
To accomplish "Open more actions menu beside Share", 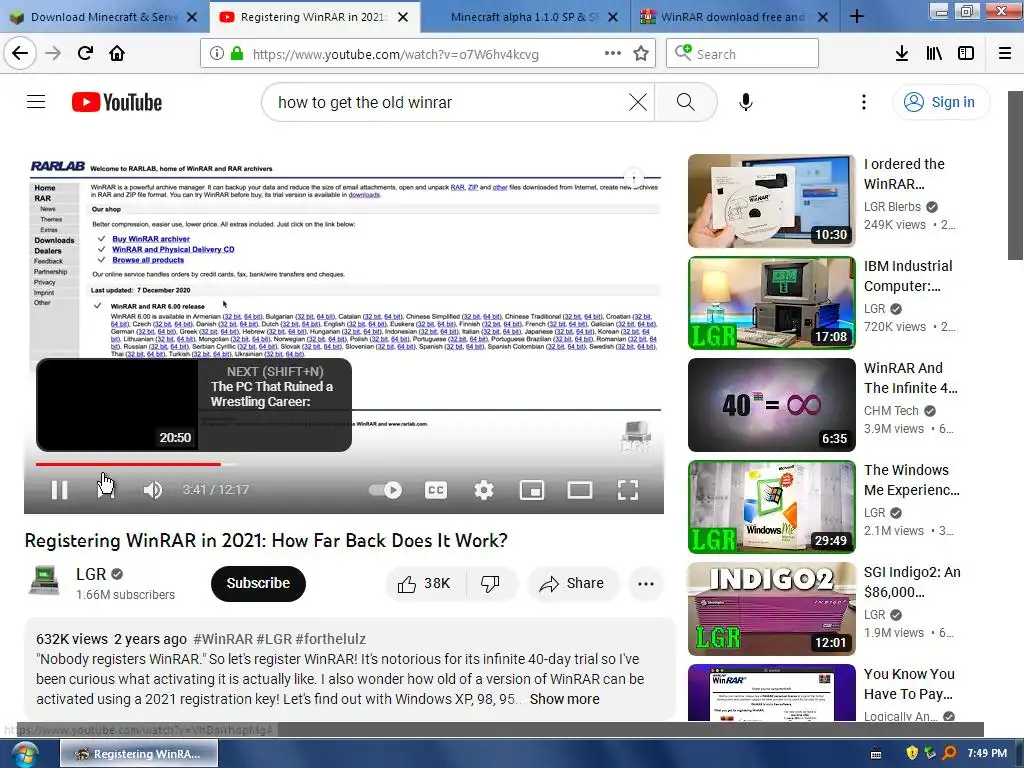I will (x=646, y=584).
